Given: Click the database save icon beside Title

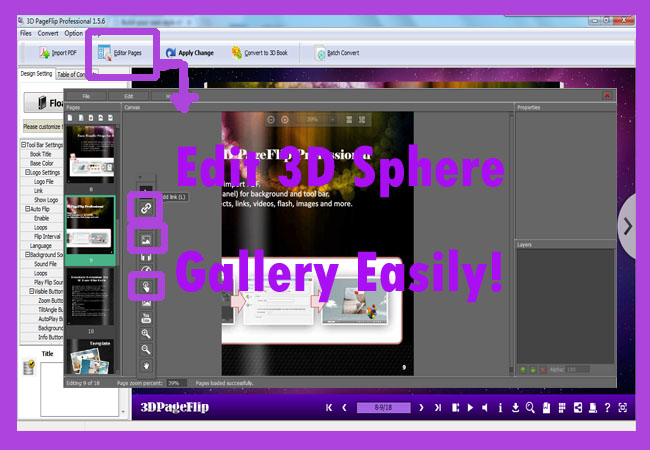Looking at the screenshot, I should (x=29, y=368).
